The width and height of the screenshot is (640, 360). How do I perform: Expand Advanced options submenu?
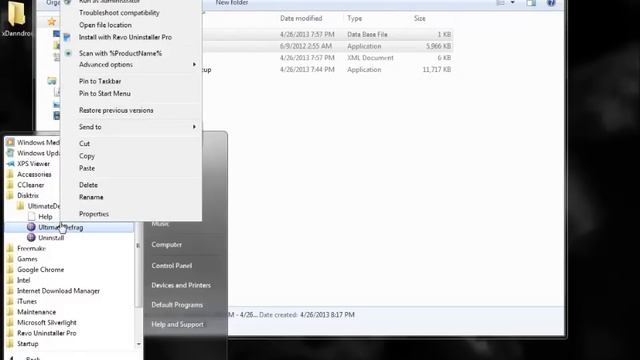(x=106, y=64)
